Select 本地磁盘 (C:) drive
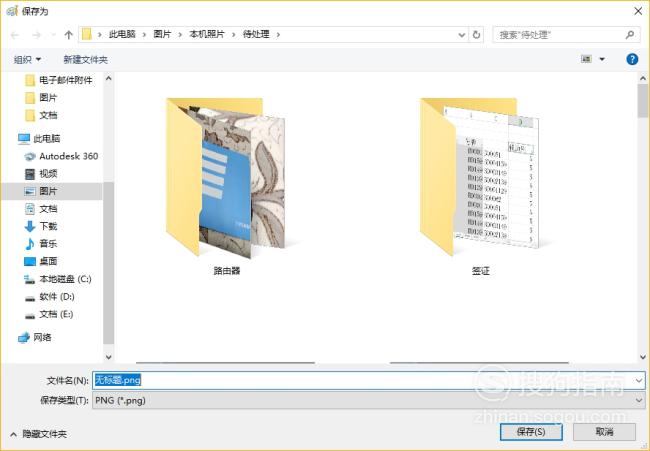 click(x=58, y=279)
